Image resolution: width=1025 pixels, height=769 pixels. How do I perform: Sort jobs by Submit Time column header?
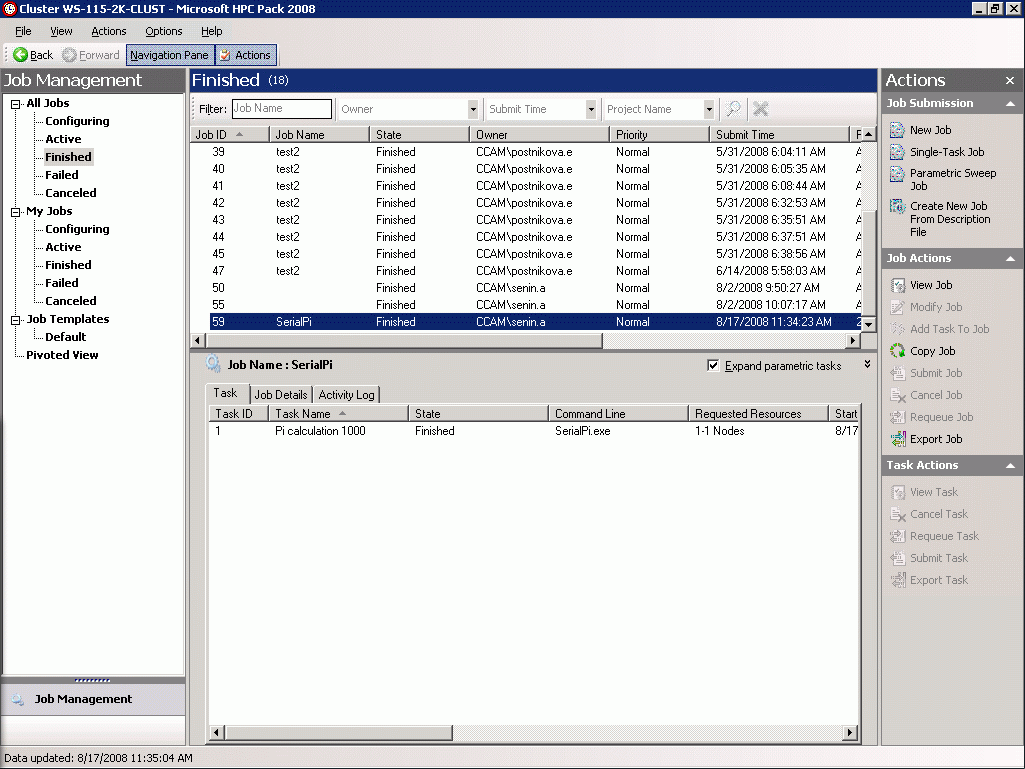tap(779, 135)
